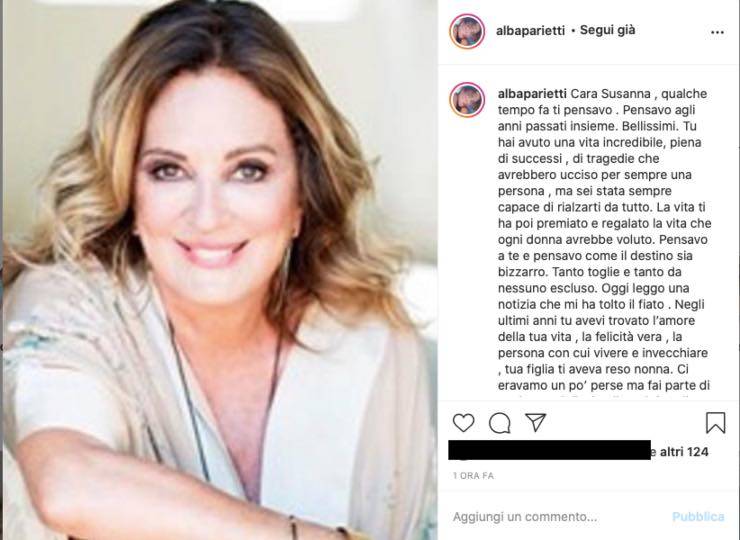Open albaparietti username in the header
The width and height of the screenshot is (740, 540).
530,31
